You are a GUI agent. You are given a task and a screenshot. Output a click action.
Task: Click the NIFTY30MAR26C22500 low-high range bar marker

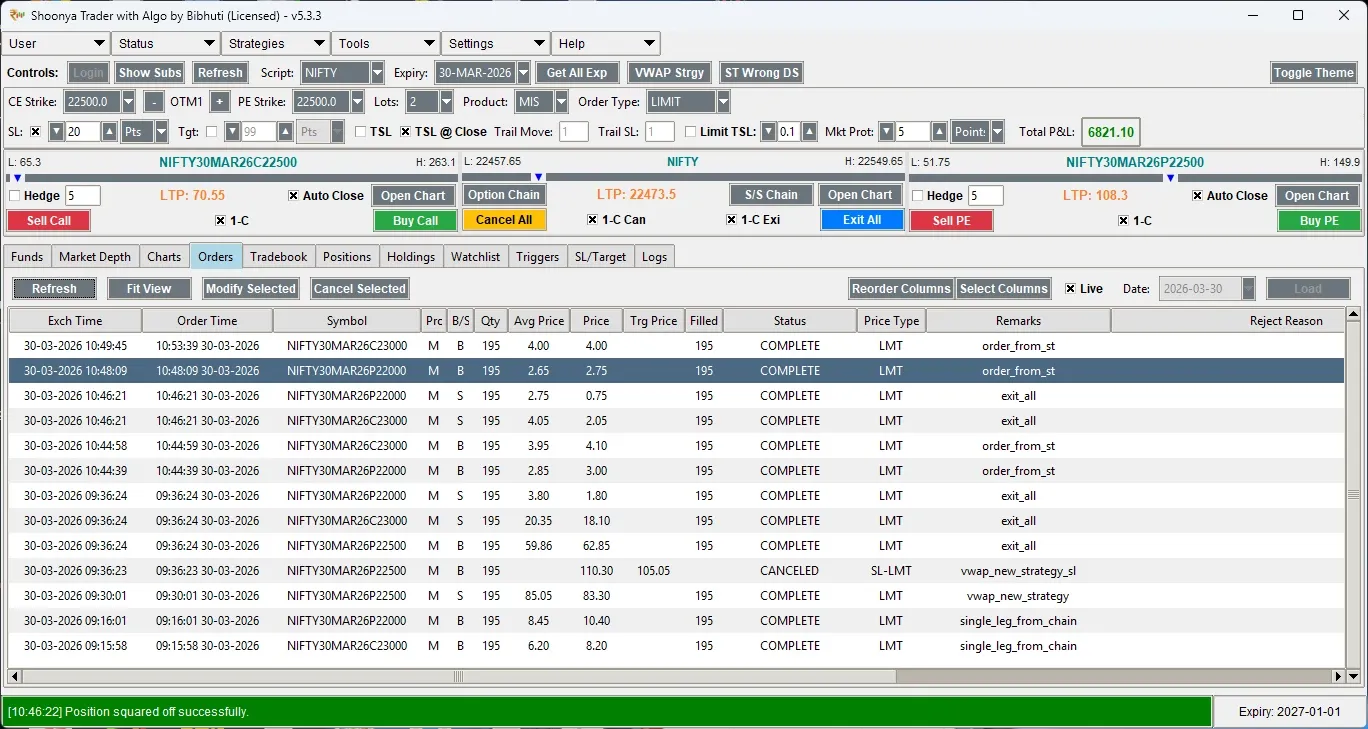coord(17,178)
